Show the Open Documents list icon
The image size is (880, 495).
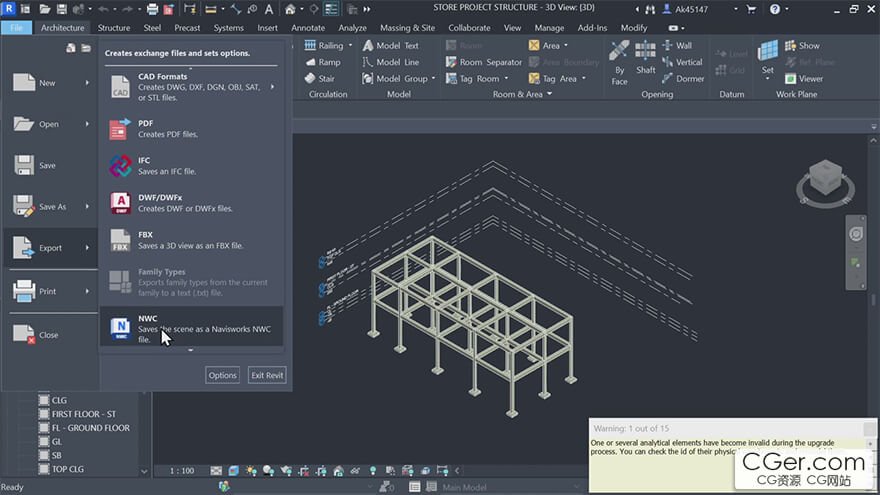coord(86,48)
